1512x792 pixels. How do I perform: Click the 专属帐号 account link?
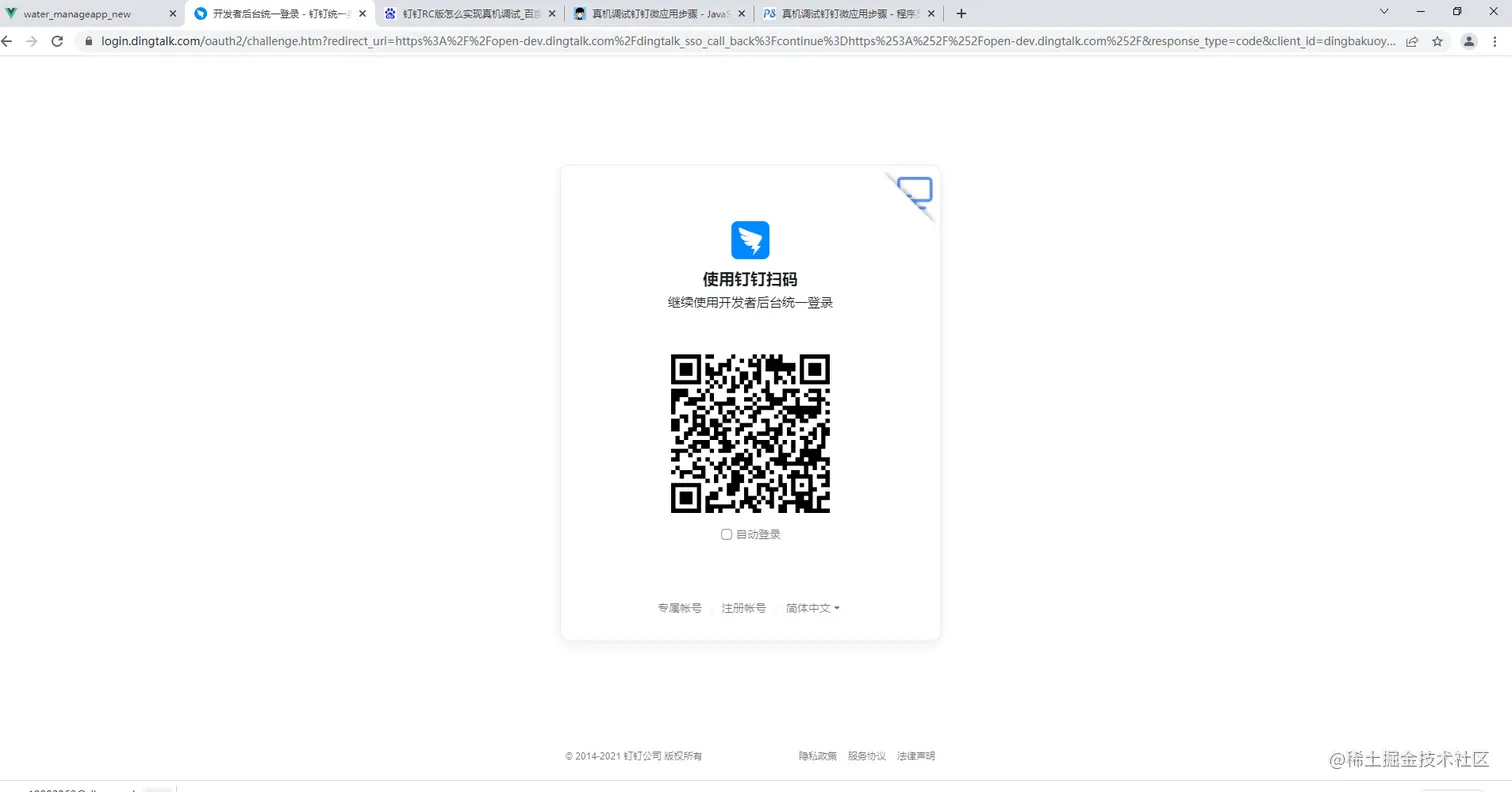point(678,608)
